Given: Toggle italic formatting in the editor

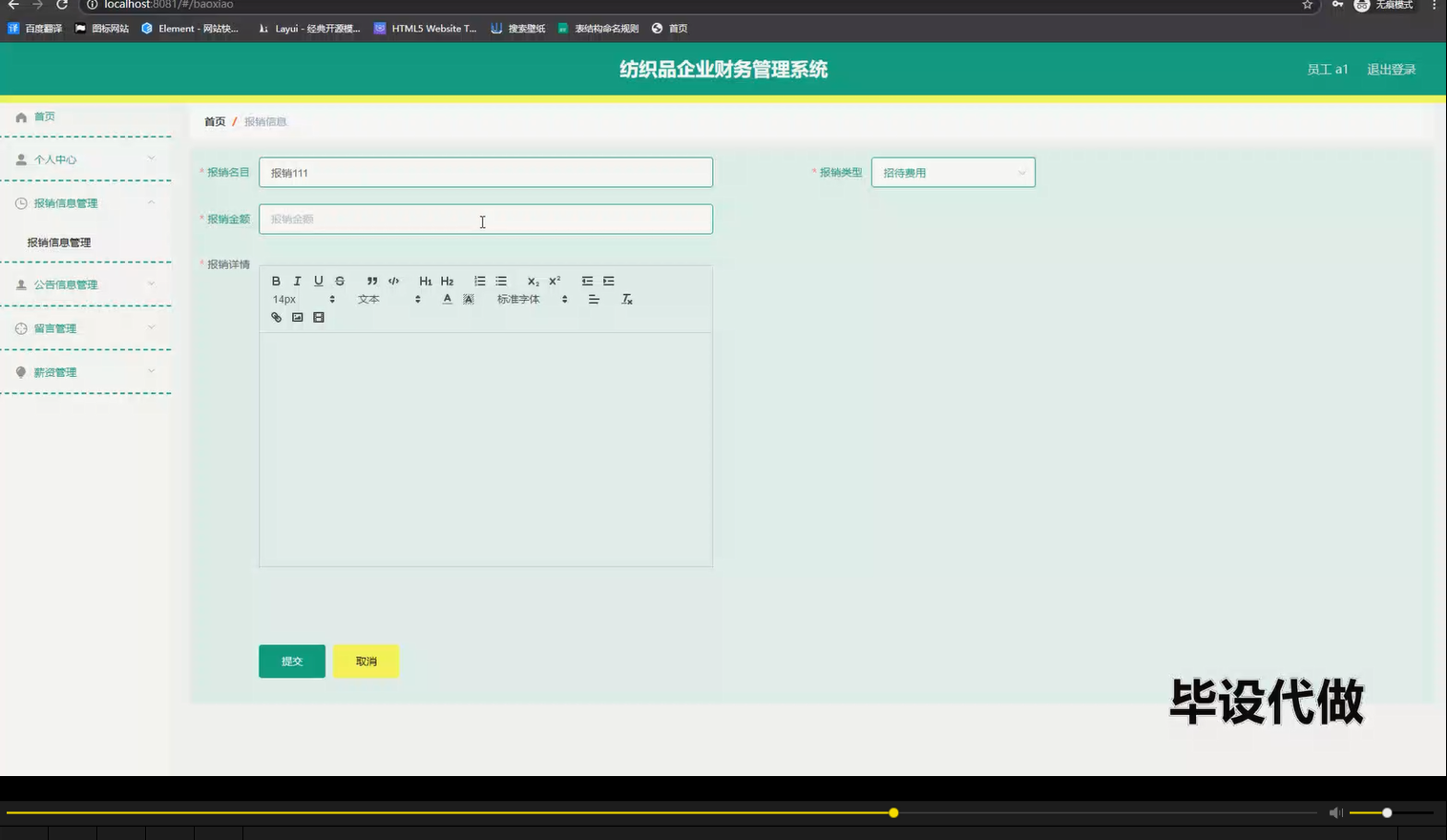Looking at the screenshot, I should [297, 281].
